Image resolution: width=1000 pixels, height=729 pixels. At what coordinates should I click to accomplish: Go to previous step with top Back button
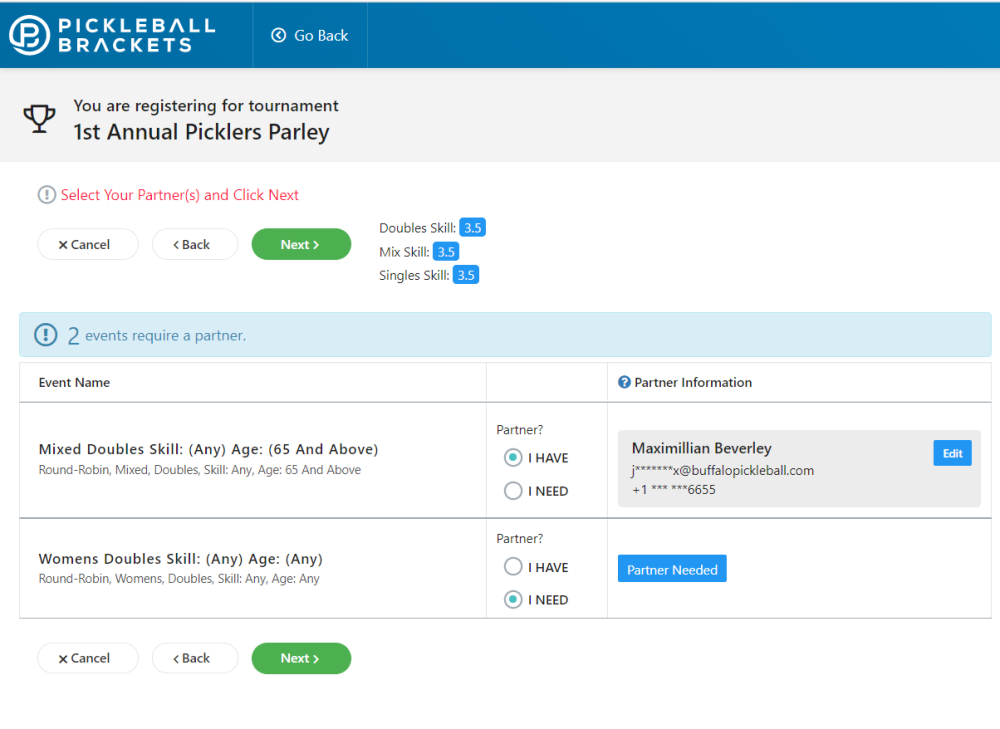tap(195, 245)
